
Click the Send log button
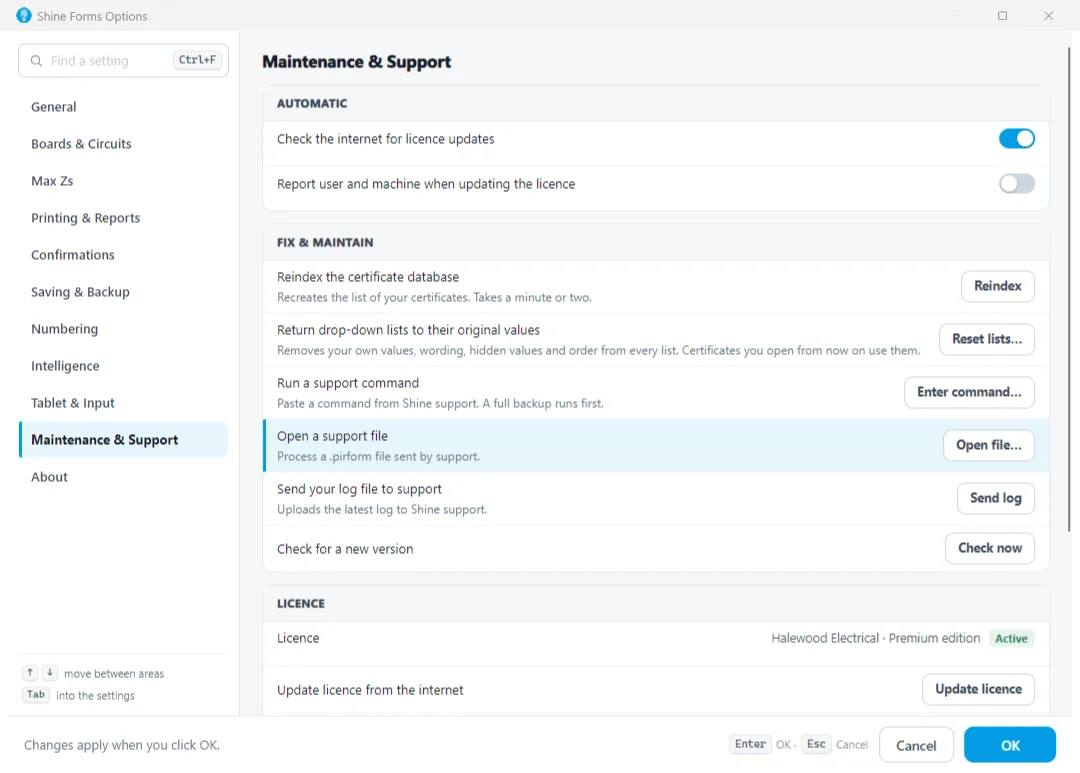[x=995, y=498]
